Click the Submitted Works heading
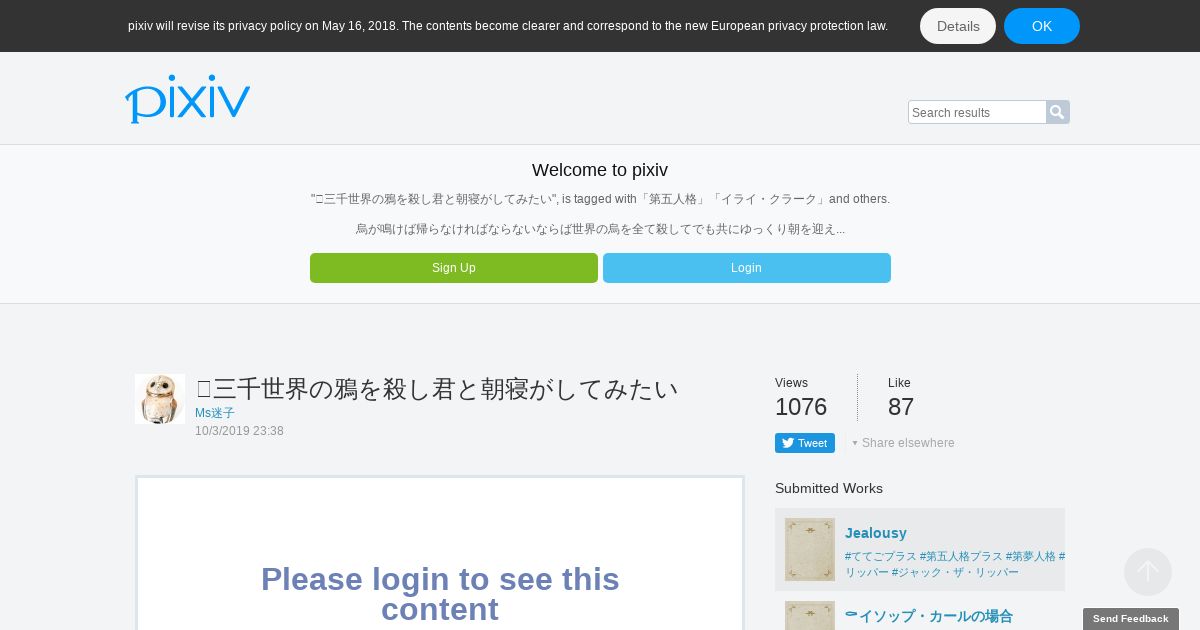This screenshot has width=1200, height=630. (x=829, y=488)
